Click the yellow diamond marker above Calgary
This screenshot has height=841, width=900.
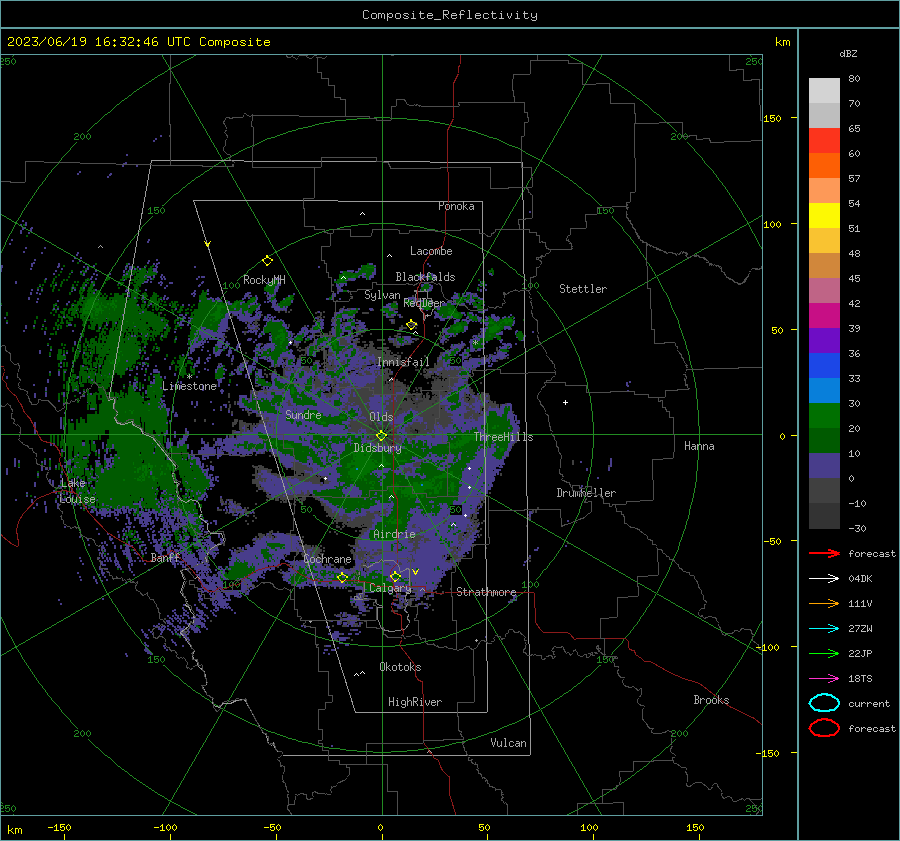tap(395, 576)
